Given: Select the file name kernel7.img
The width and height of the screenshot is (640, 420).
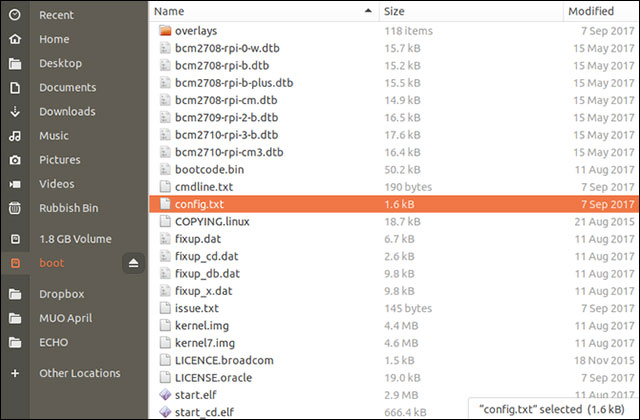Looking at the screenshot, I should [x=205, y=343].
